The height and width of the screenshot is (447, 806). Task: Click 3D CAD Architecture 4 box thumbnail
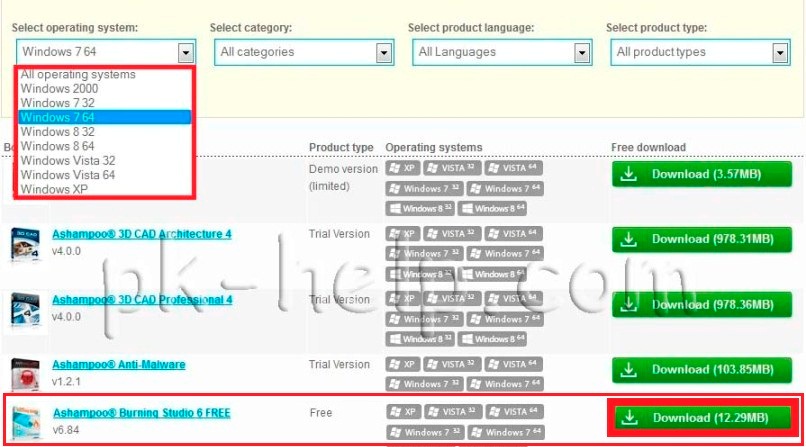25,244
